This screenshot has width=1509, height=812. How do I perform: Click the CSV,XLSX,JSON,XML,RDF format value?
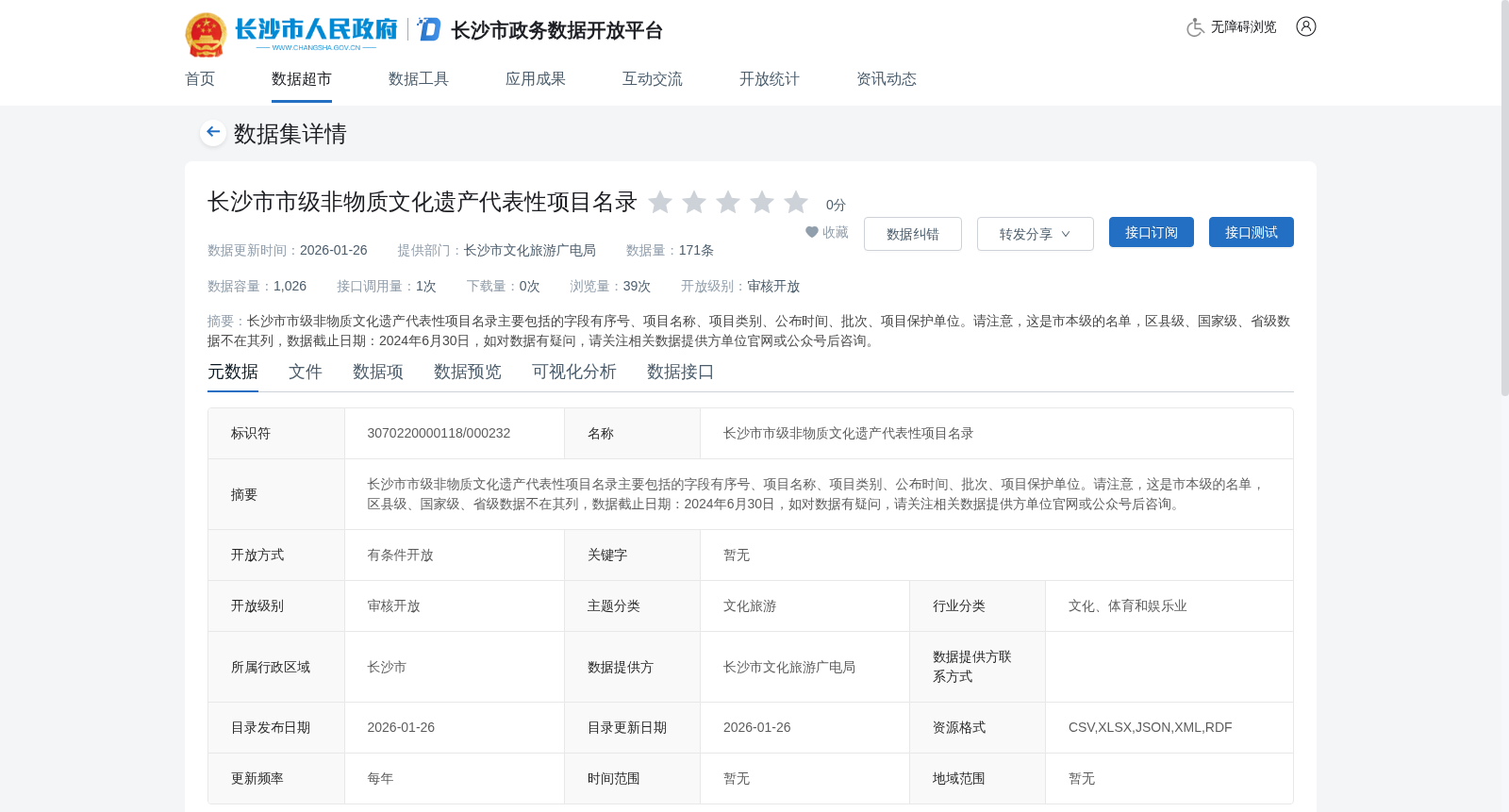coord(1151,727)
